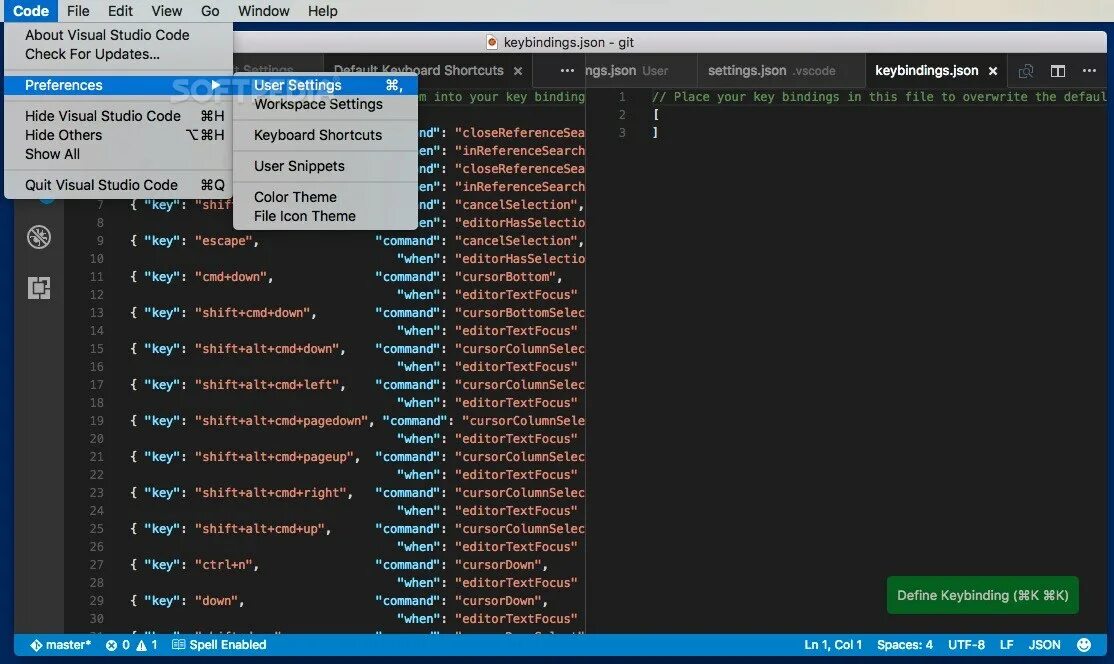Click the master* git branch indicator
The width and height of the screenshot is (1114, 664).
pyautogui.click(x=60, y=645)
